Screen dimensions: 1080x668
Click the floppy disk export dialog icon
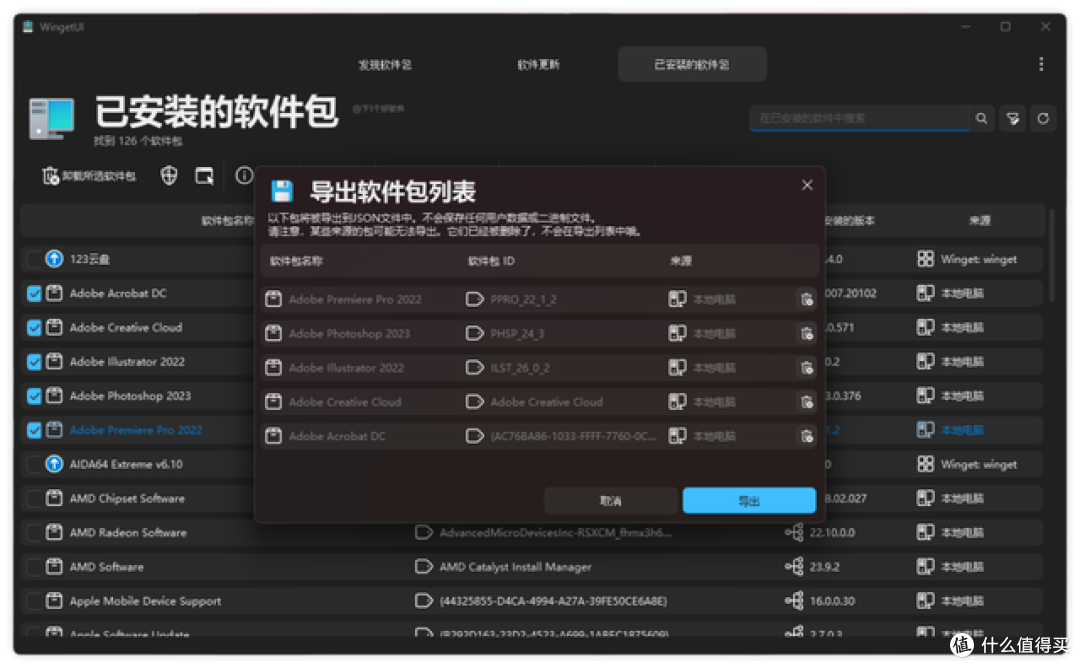click(282, 191)
